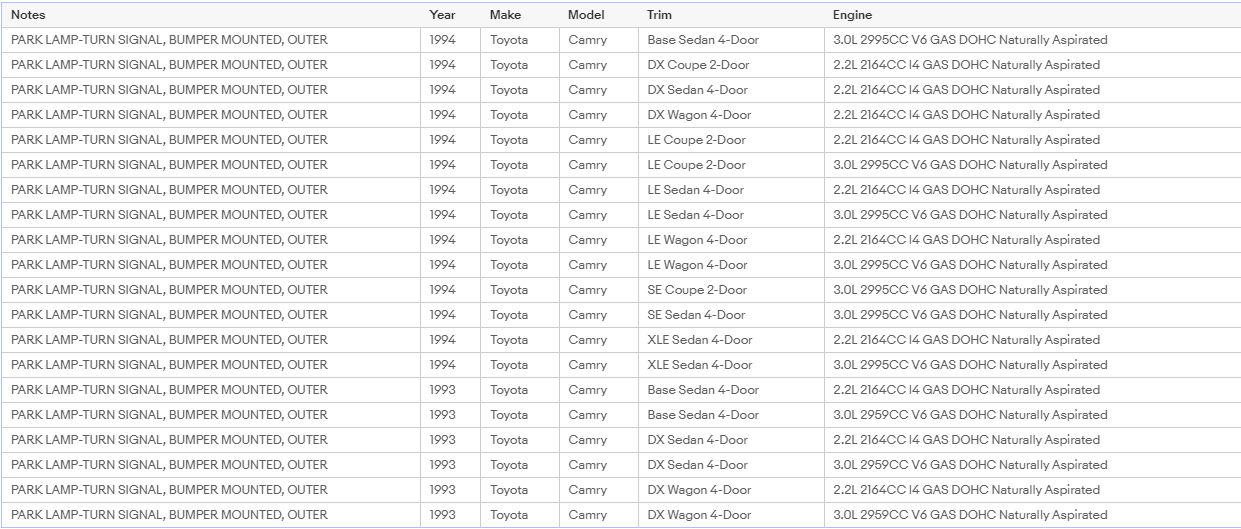Click the Notes cell in the first row

(210, 40)
